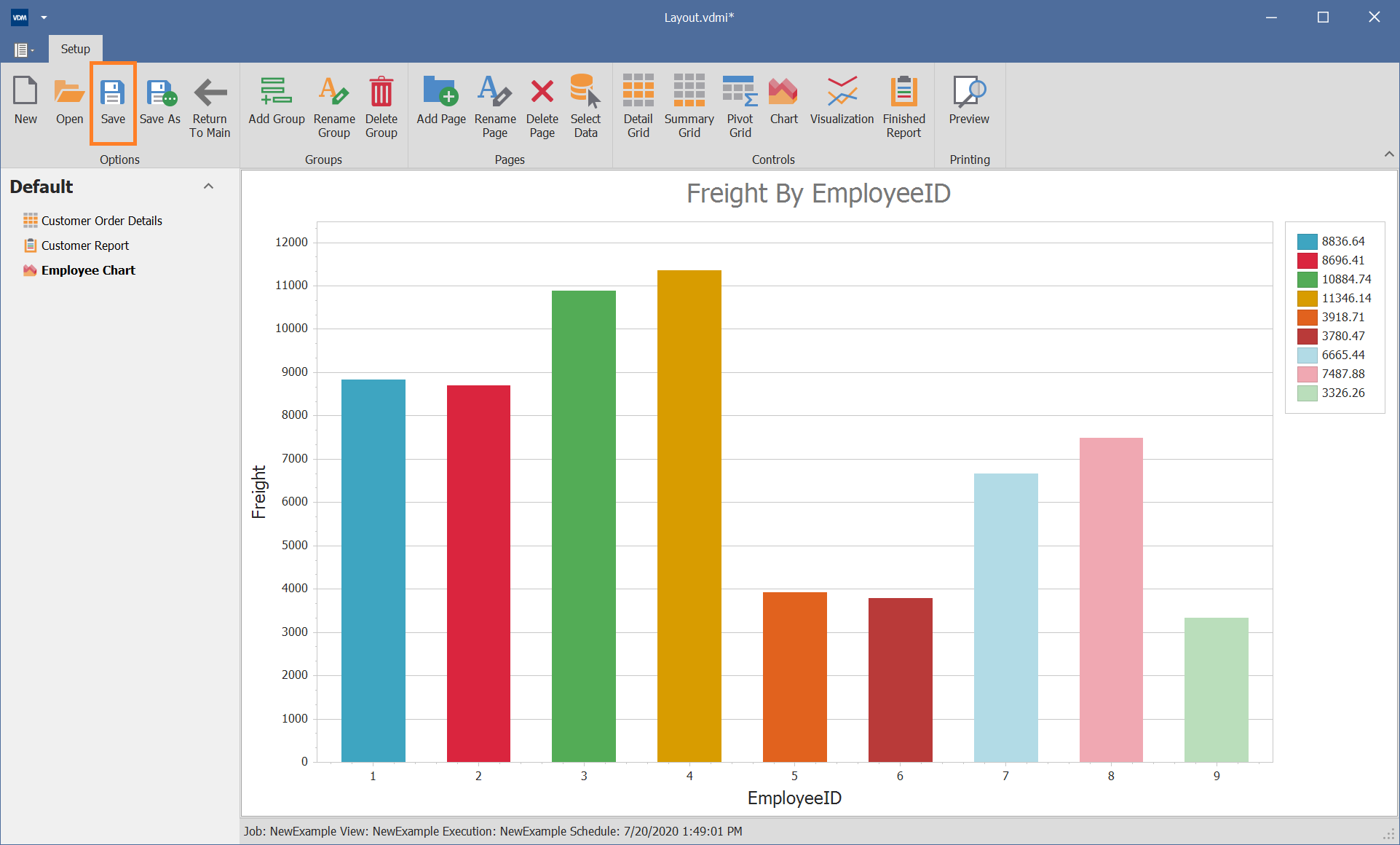Insert a Finished Report control

(903, 108)
